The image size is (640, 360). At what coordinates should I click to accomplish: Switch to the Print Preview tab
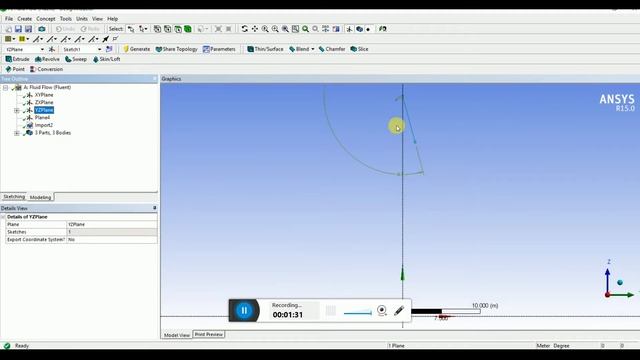[x=209, y=334]
